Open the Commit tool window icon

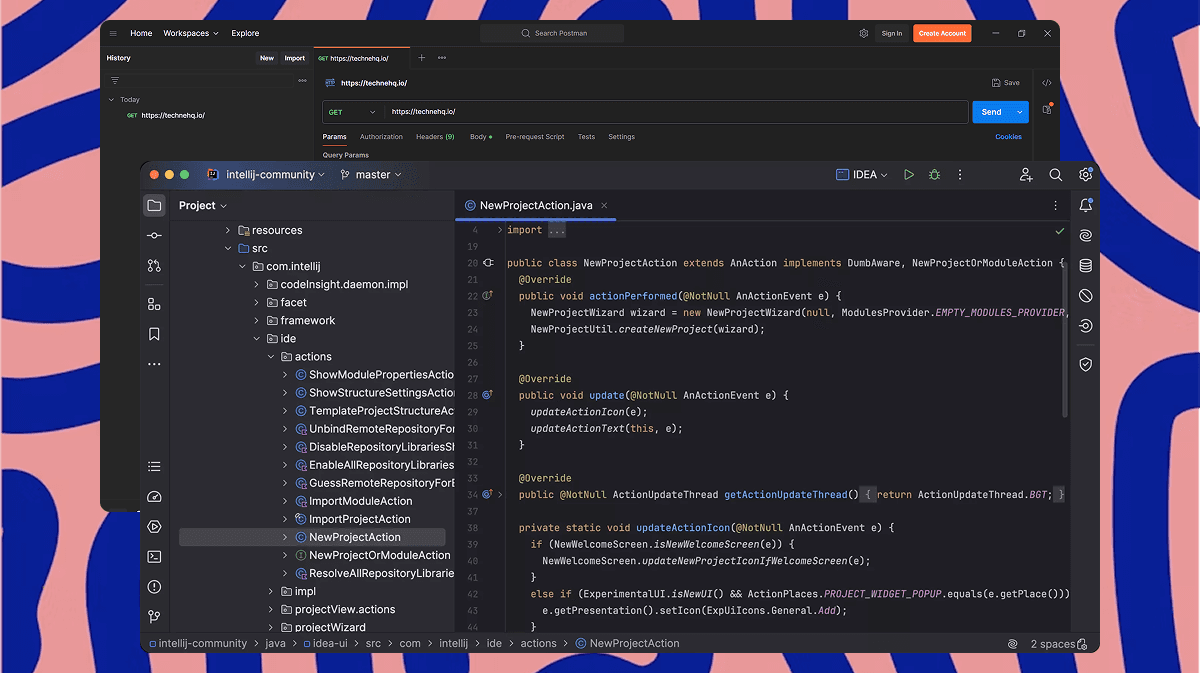click(154, 236)
